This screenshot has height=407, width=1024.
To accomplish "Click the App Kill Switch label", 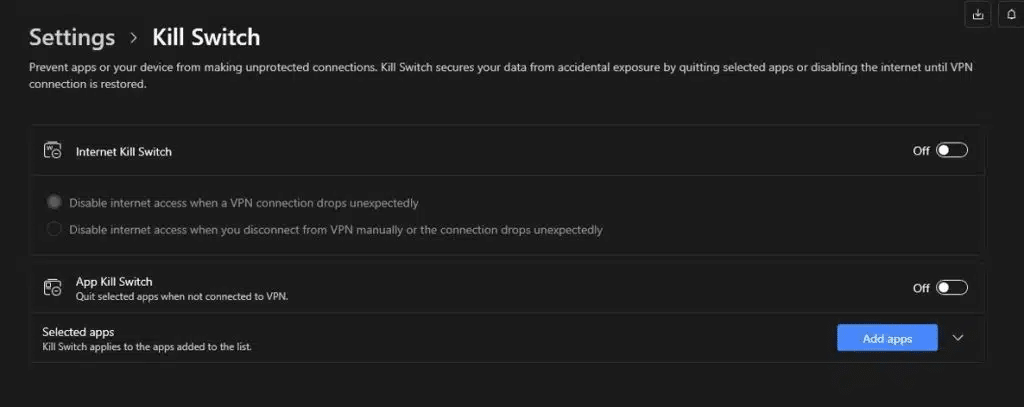I will (114, 282).
